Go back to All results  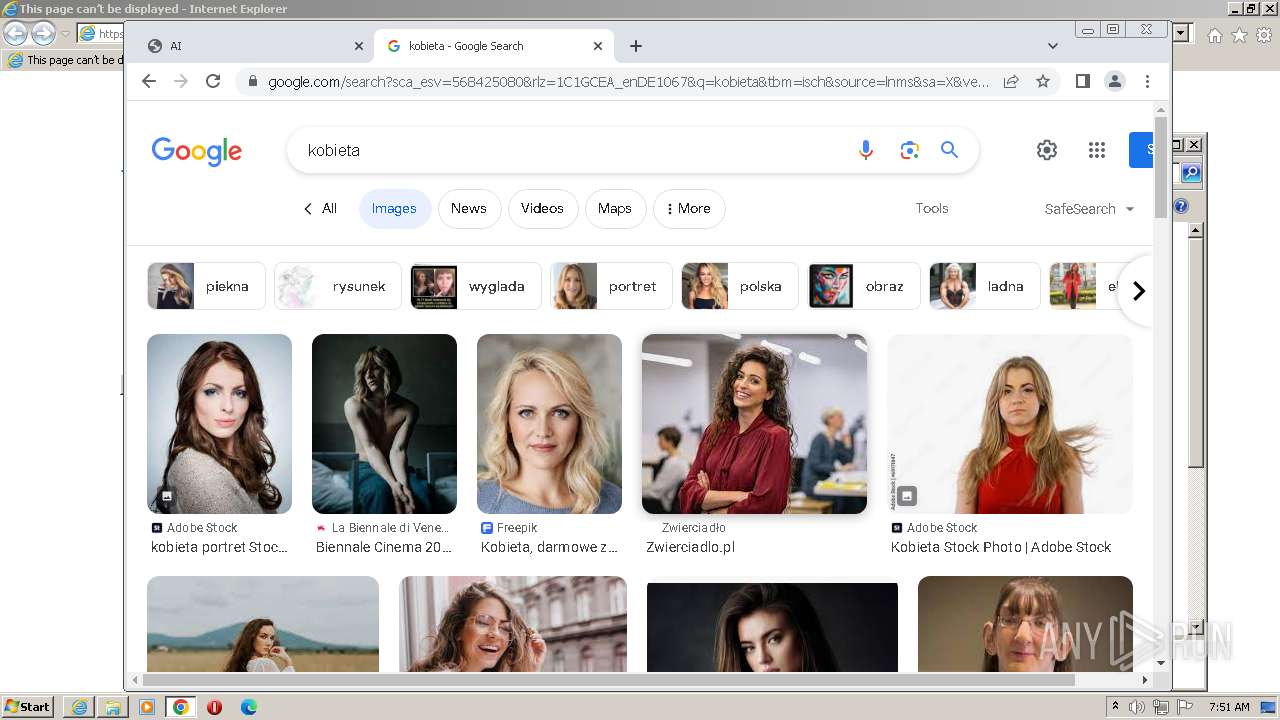(320, 209)
